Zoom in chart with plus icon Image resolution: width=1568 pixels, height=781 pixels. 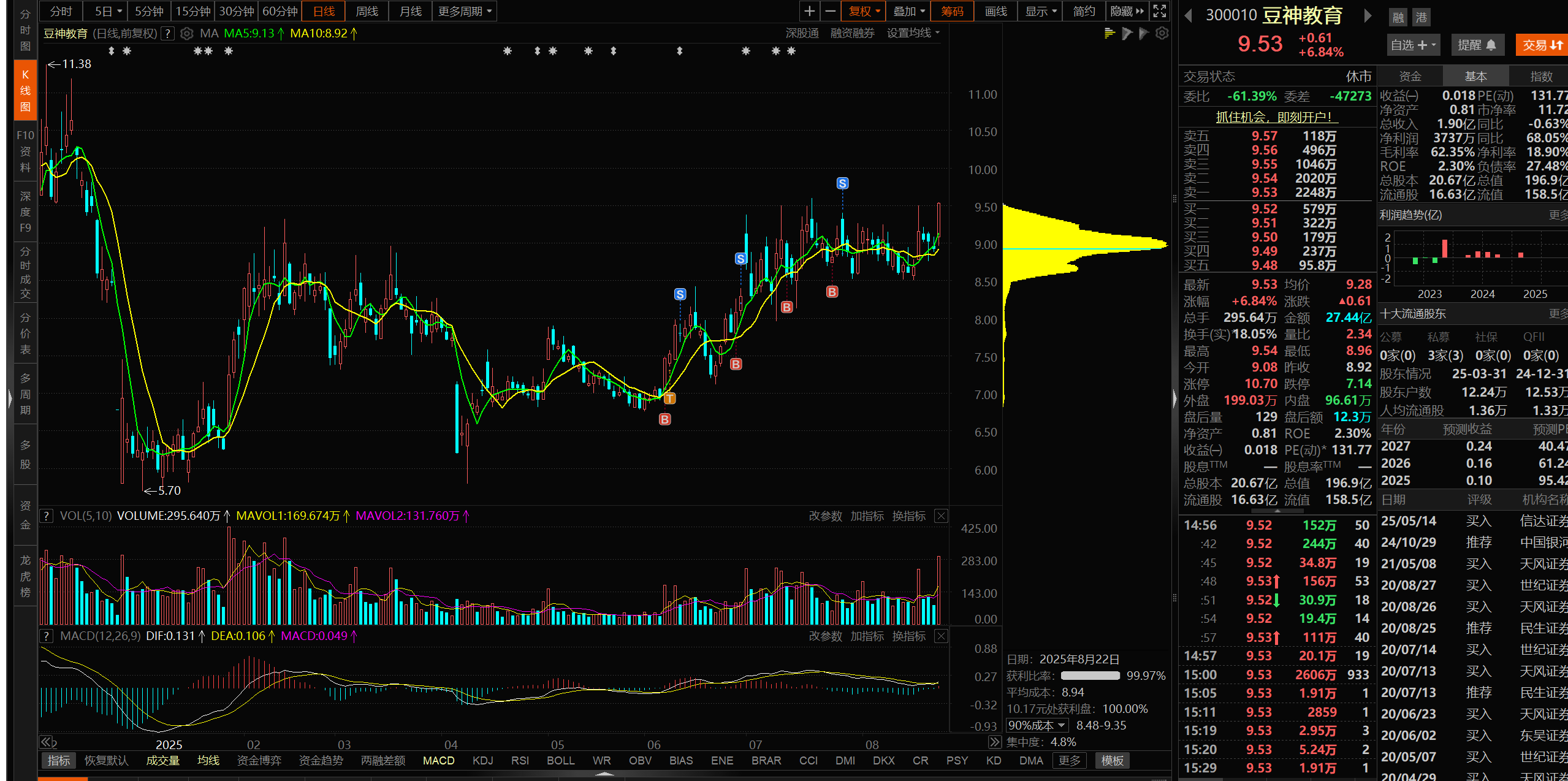tap(809, 11)
